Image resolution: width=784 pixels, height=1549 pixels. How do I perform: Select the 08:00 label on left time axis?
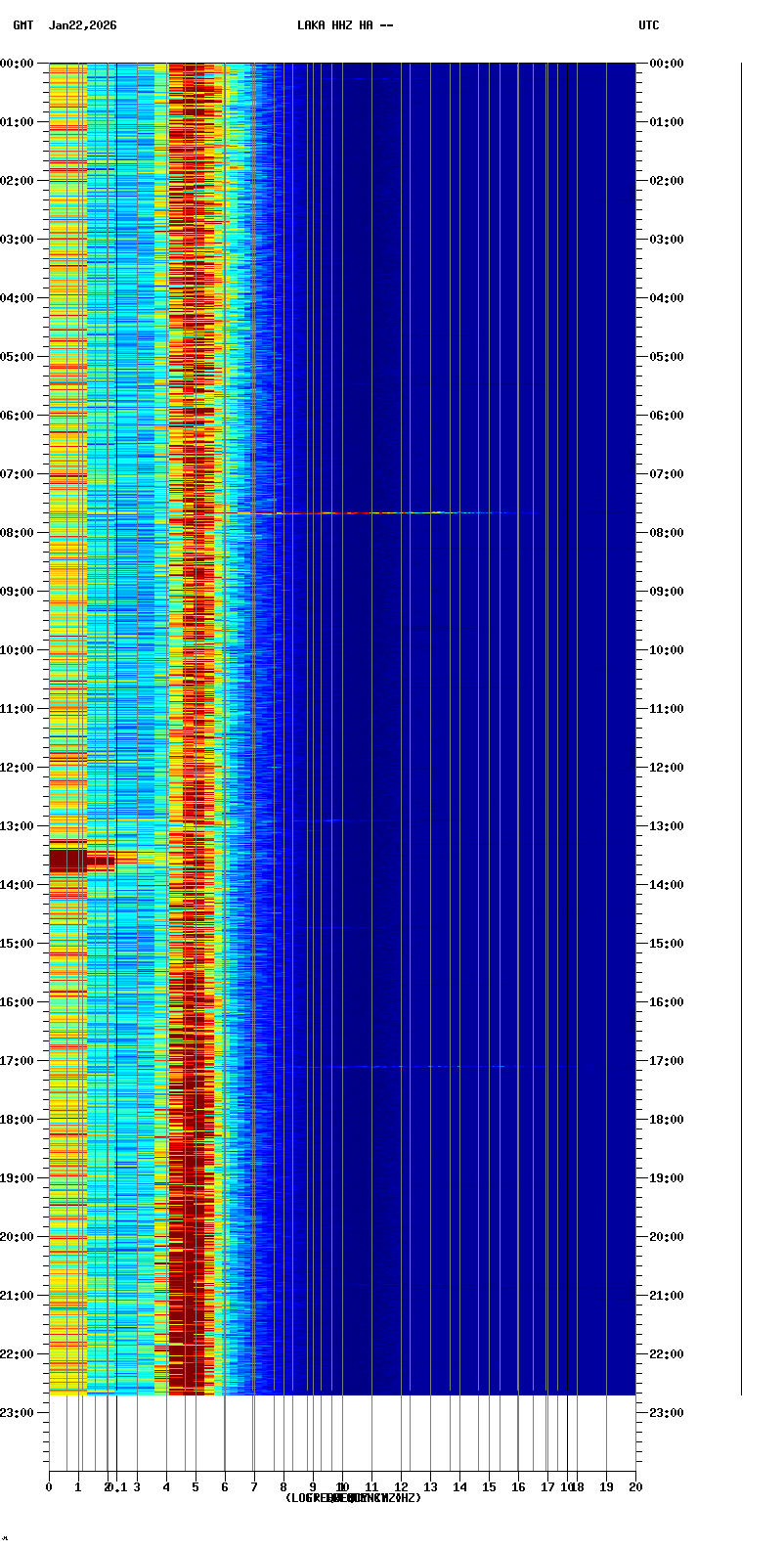(17, 533)
